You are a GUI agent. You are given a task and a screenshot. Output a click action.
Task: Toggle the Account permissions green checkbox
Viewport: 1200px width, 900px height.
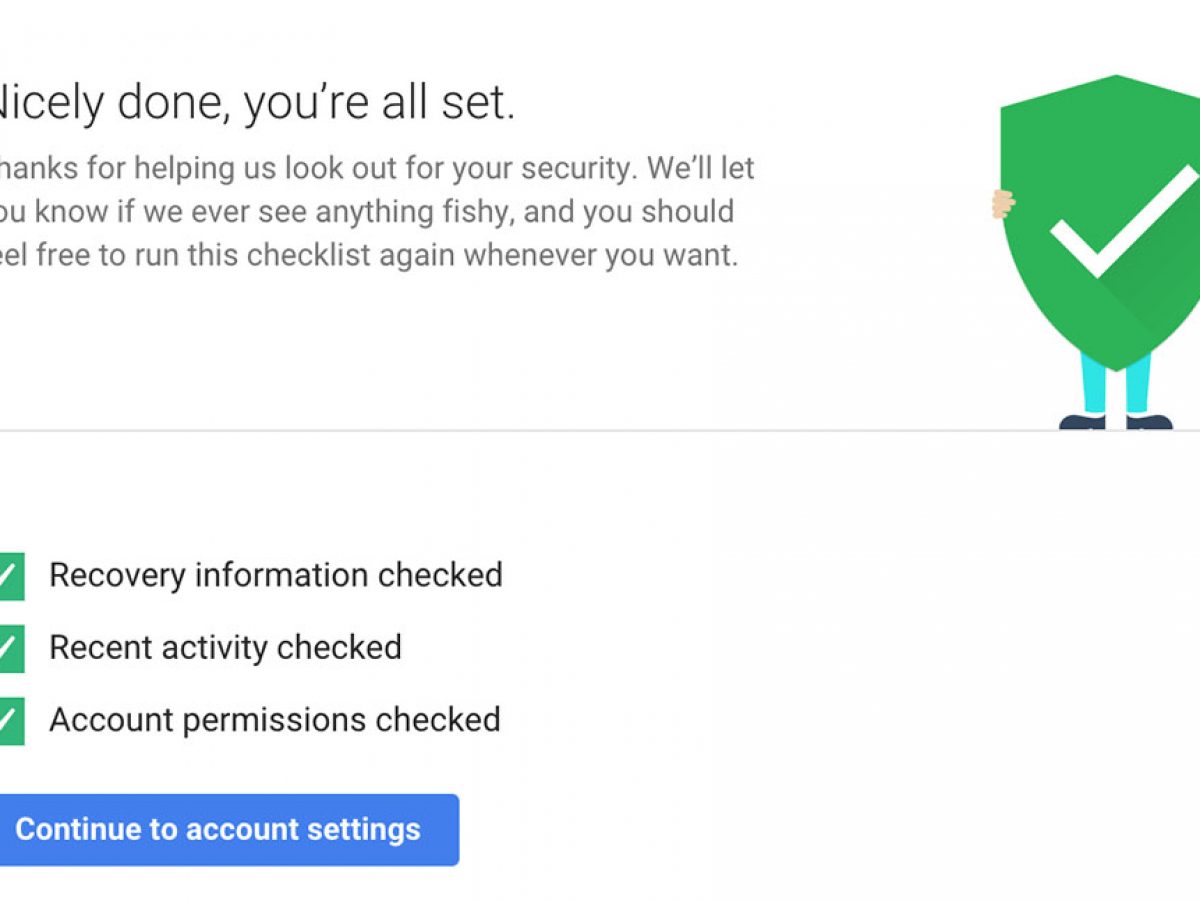10,720
